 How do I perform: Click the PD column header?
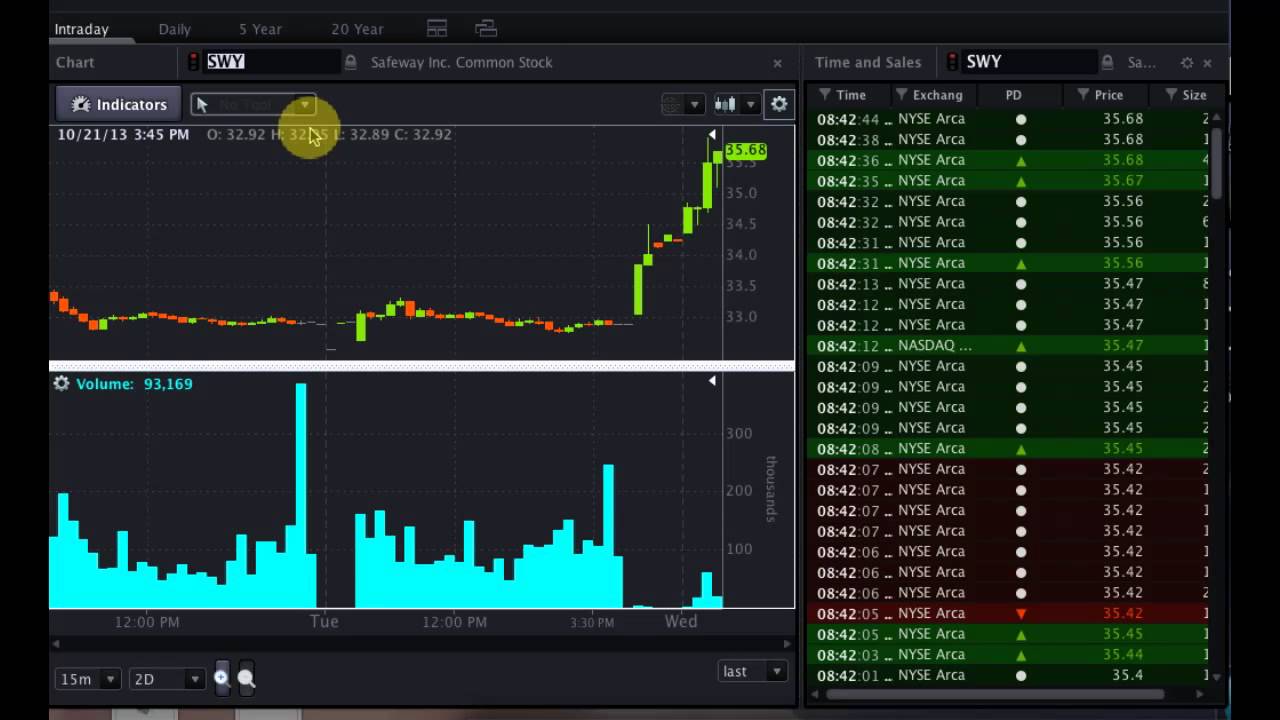1014,95
